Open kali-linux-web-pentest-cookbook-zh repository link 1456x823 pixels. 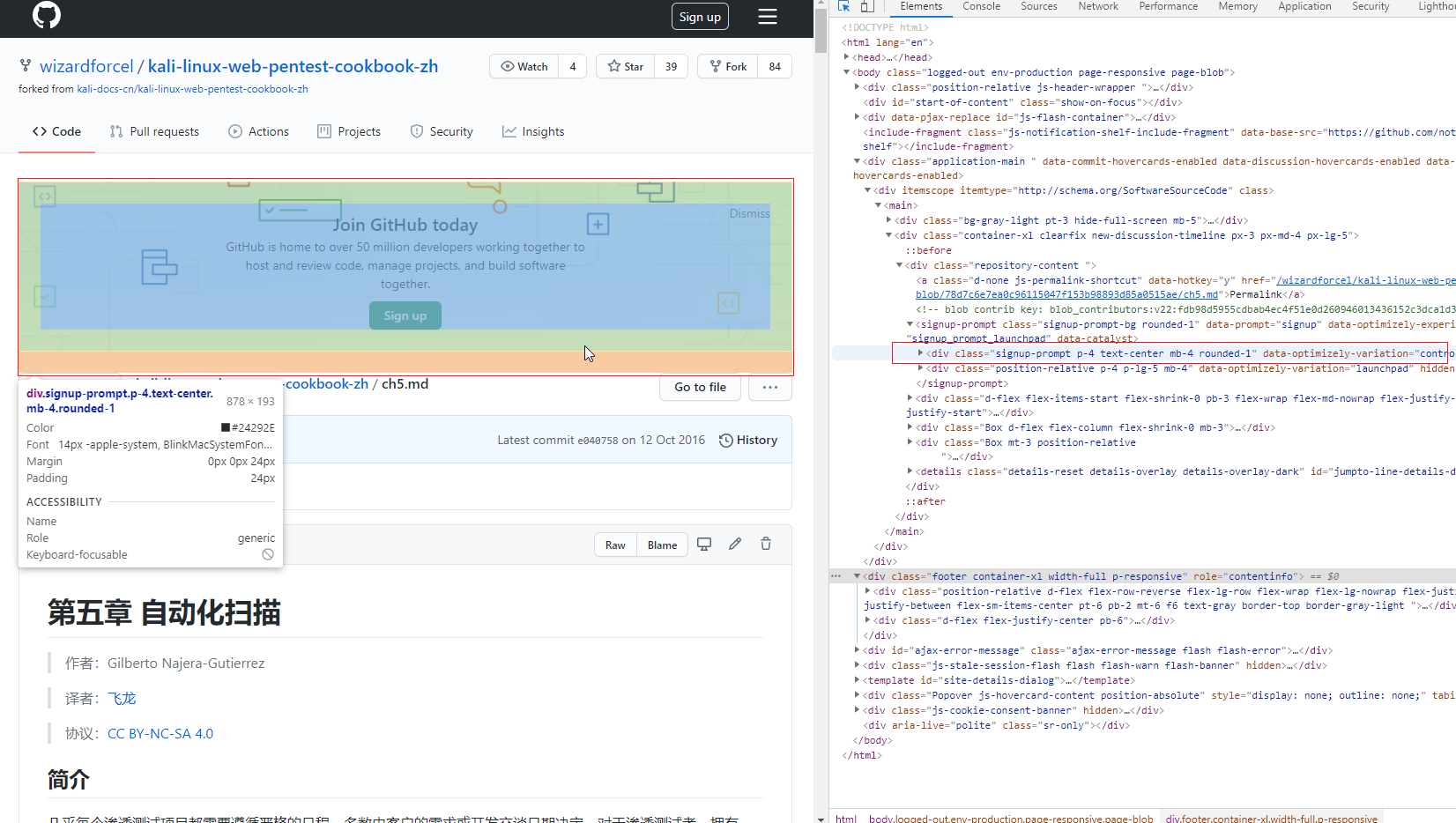(x=293, y=66)
